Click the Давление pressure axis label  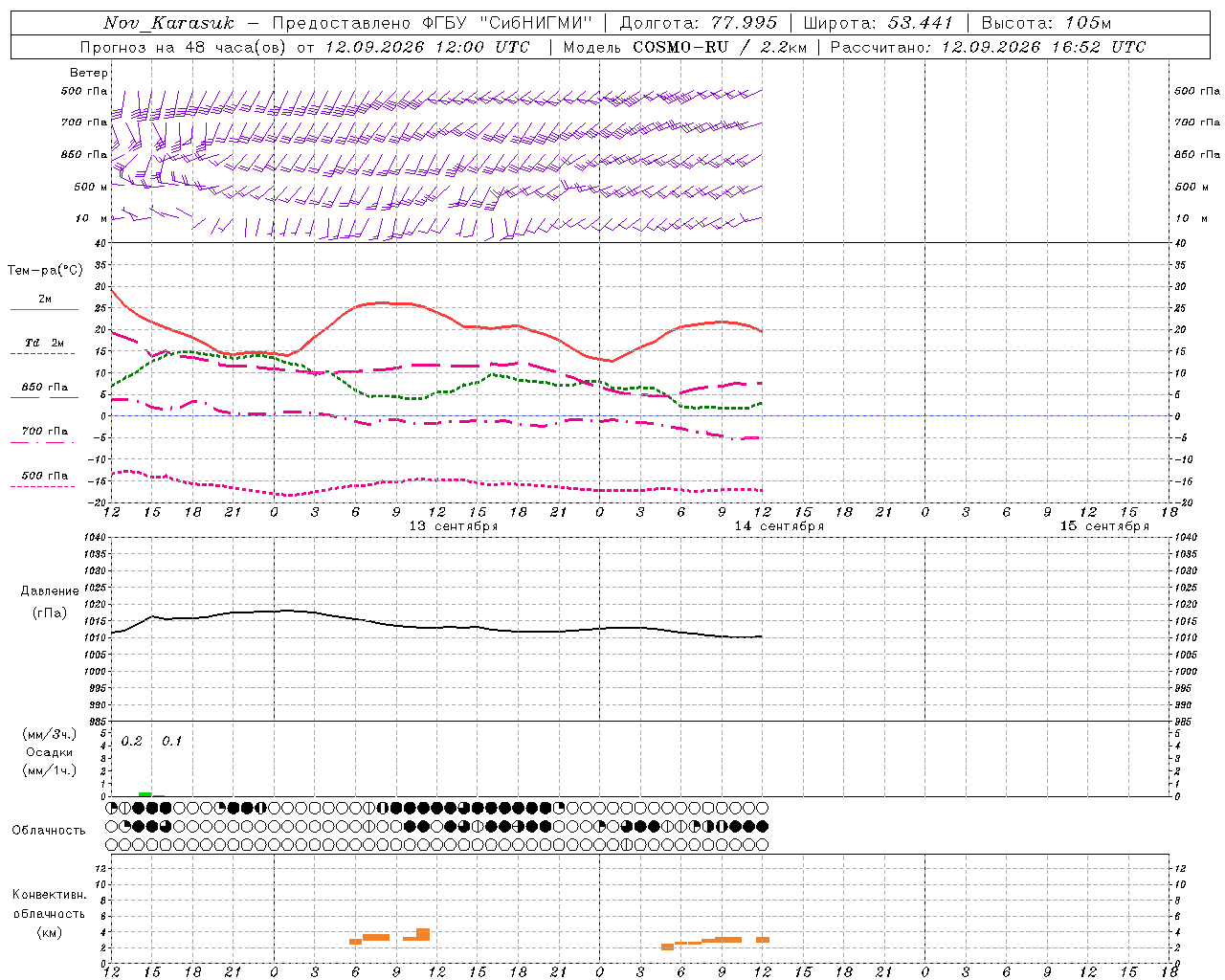50,591
